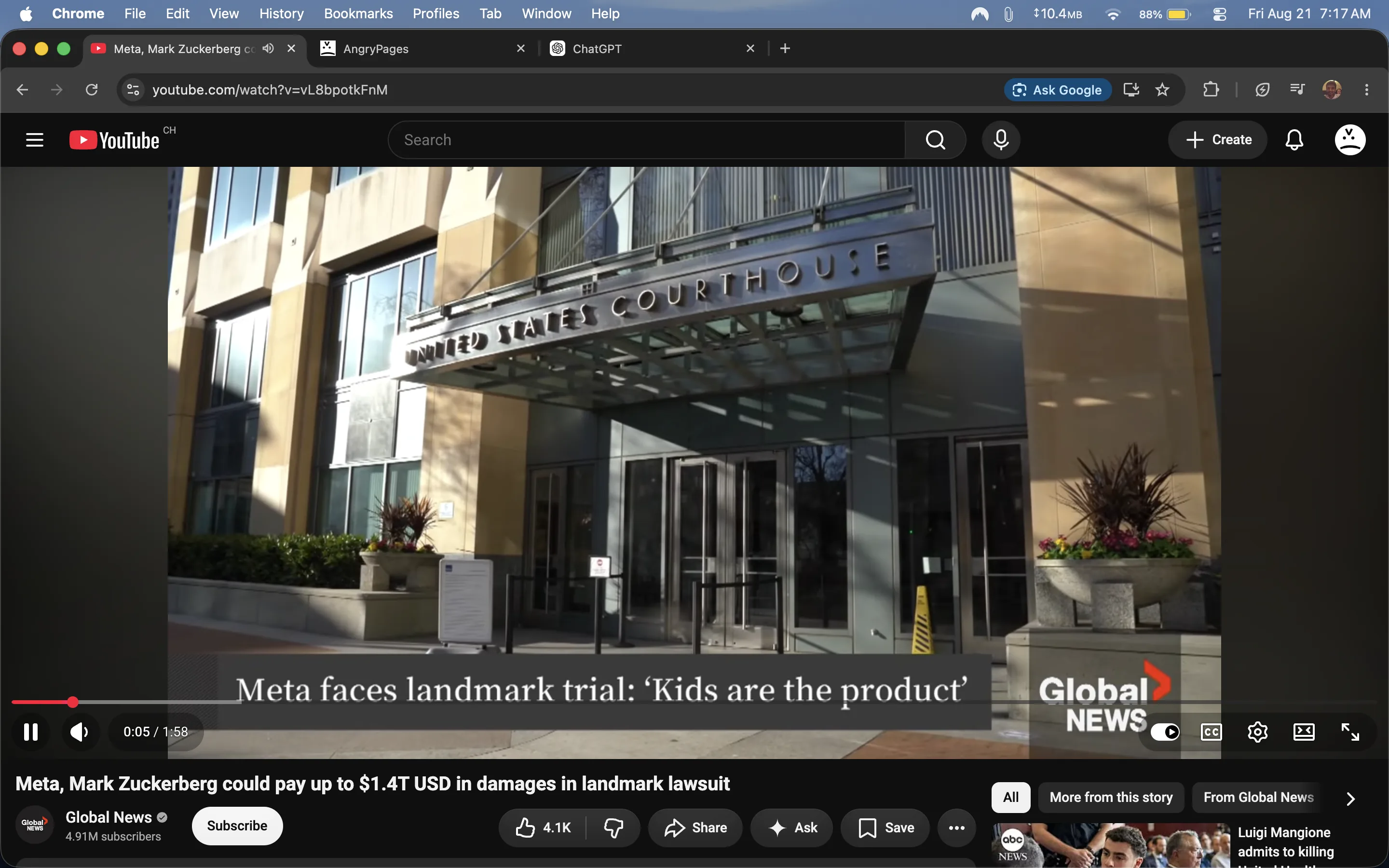Open macOS Control Center
This screenshot has height=868, width=1389.
point(1219,14)
